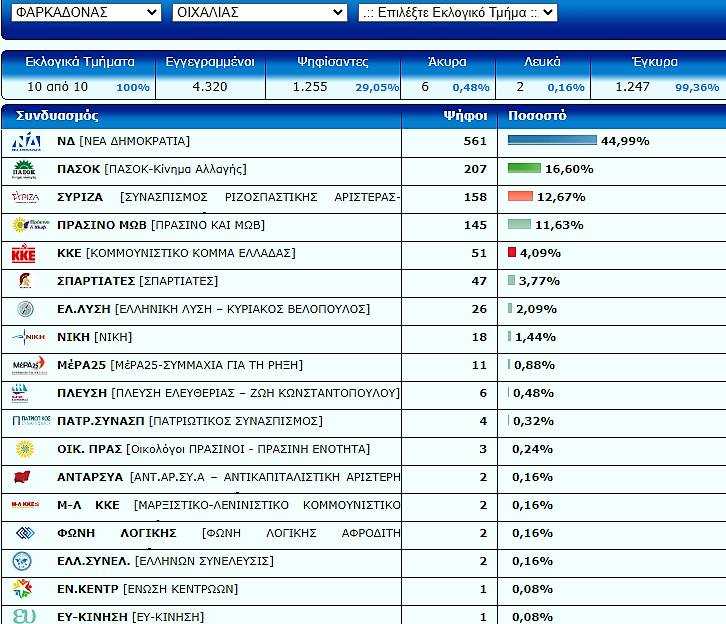Open the ΟΙΧΑΛΙΑΣ district dropdown
726x624 pixels.
coord(259,12)
